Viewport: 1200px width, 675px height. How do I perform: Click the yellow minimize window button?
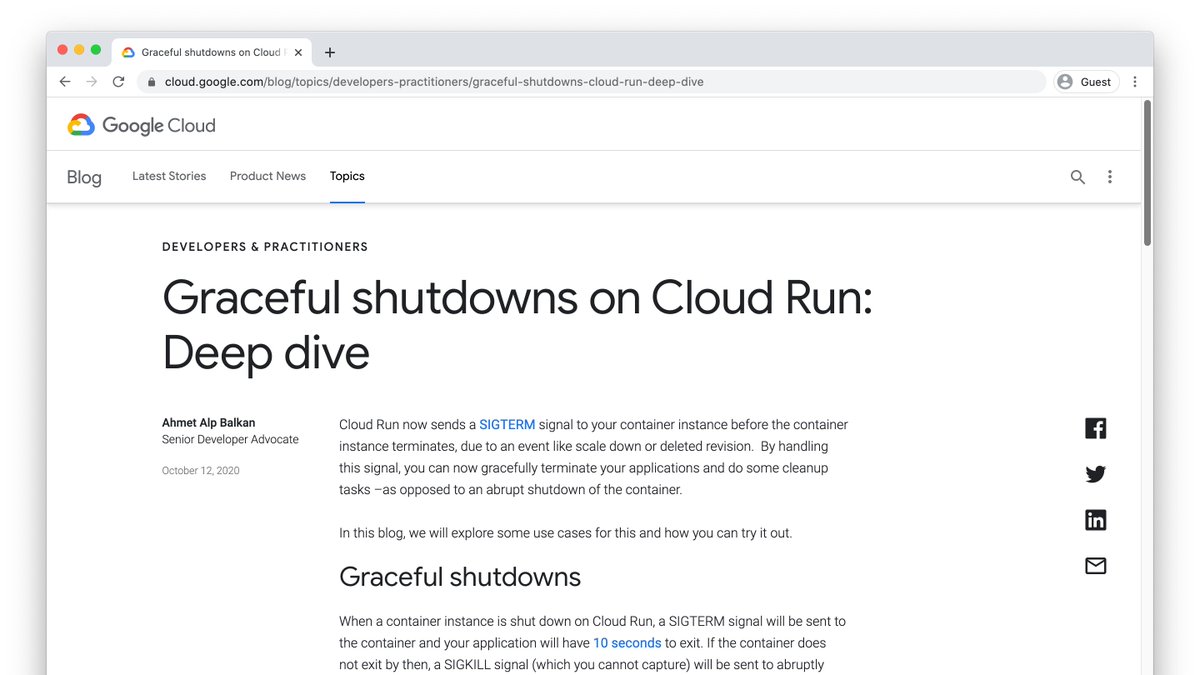pos(79,50)
